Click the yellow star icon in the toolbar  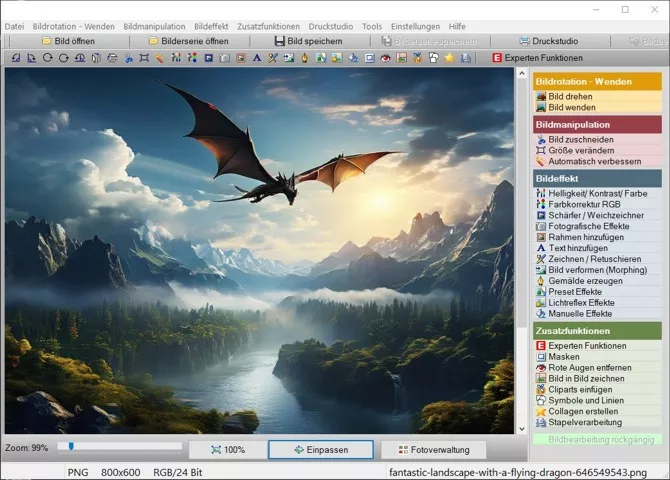coord(449,59)
